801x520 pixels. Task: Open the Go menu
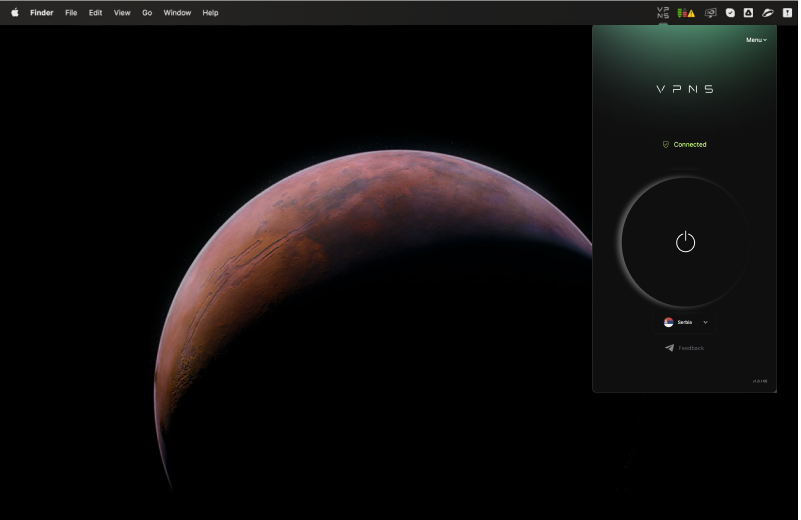147,13
